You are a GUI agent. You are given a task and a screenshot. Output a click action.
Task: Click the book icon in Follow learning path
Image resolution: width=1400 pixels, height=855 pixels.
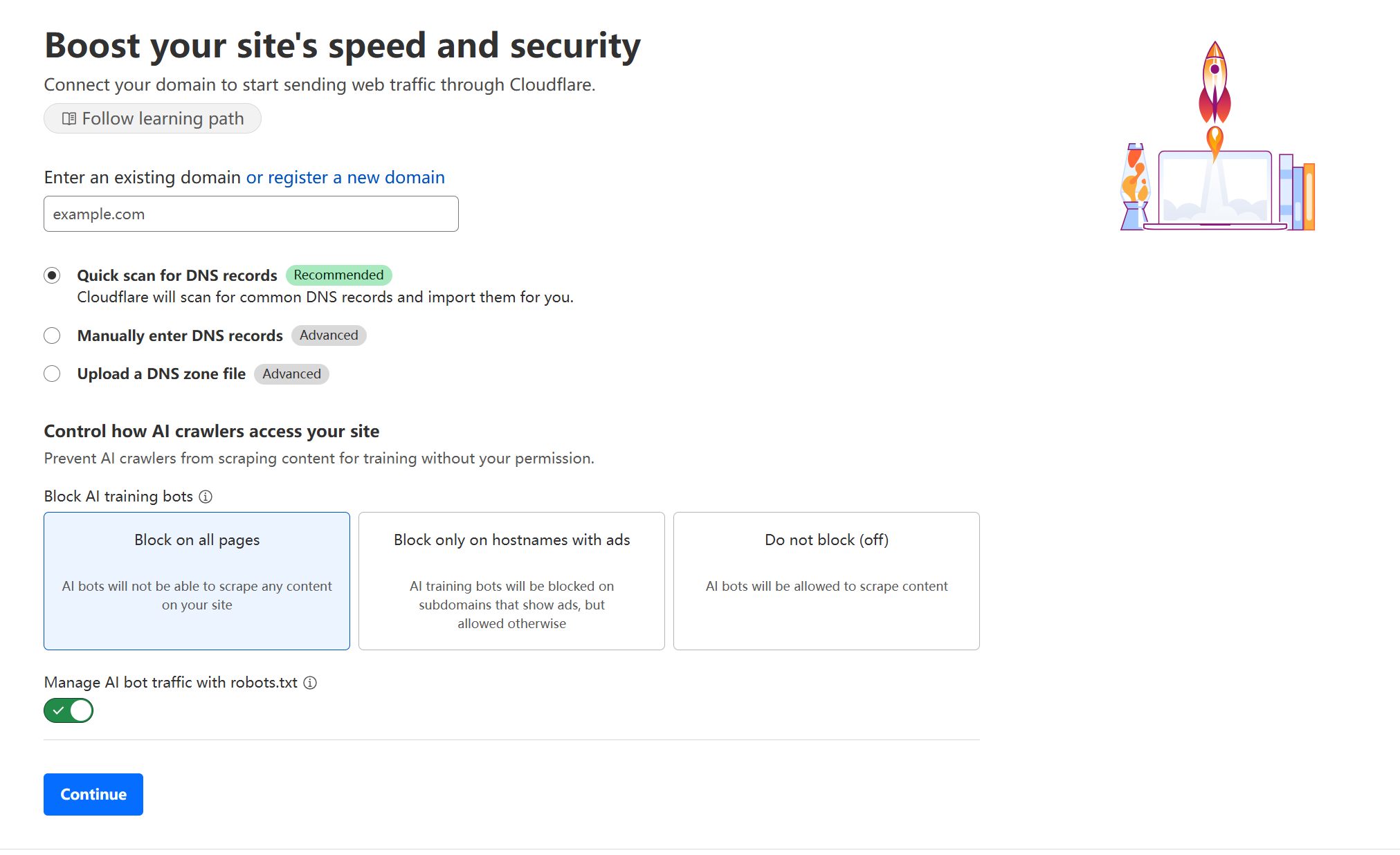(x=69, y=118)
